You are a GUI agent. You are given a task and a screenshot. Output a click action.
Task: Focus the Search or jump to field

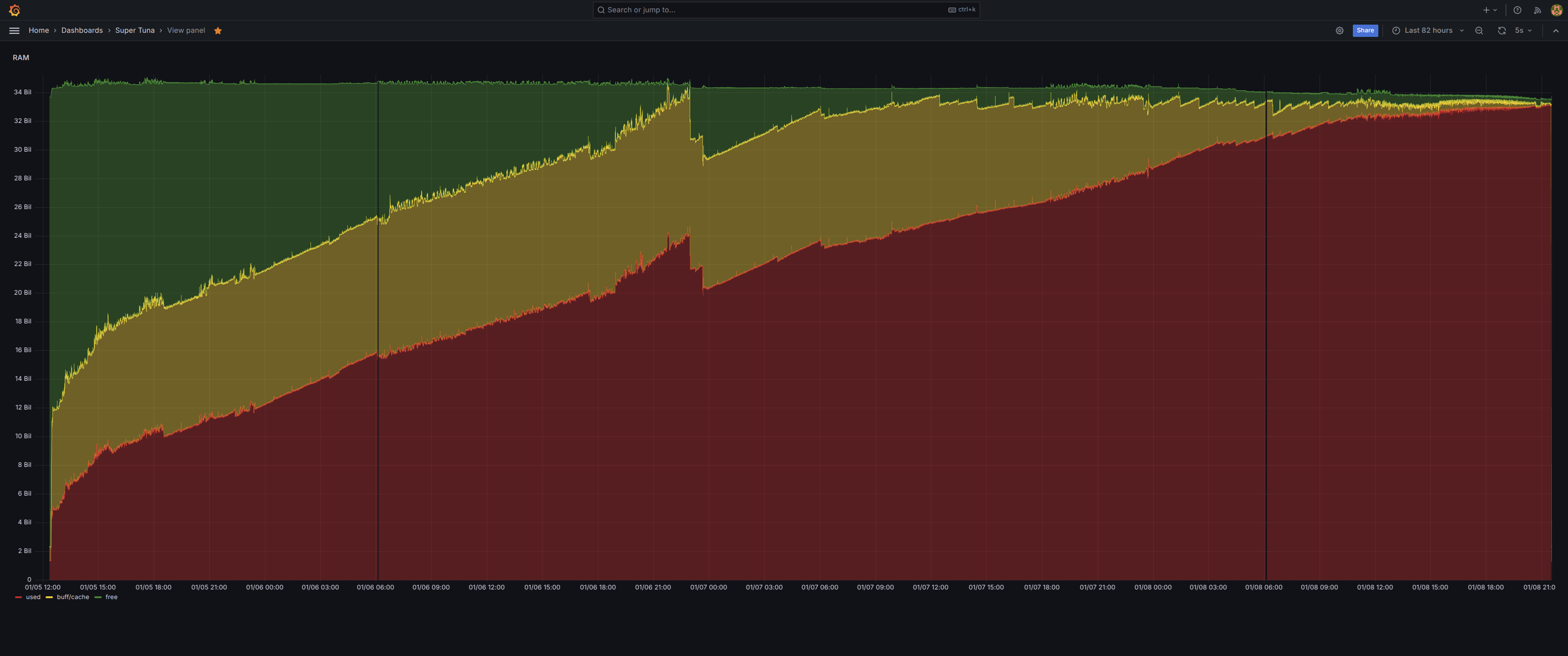[773, 10]
